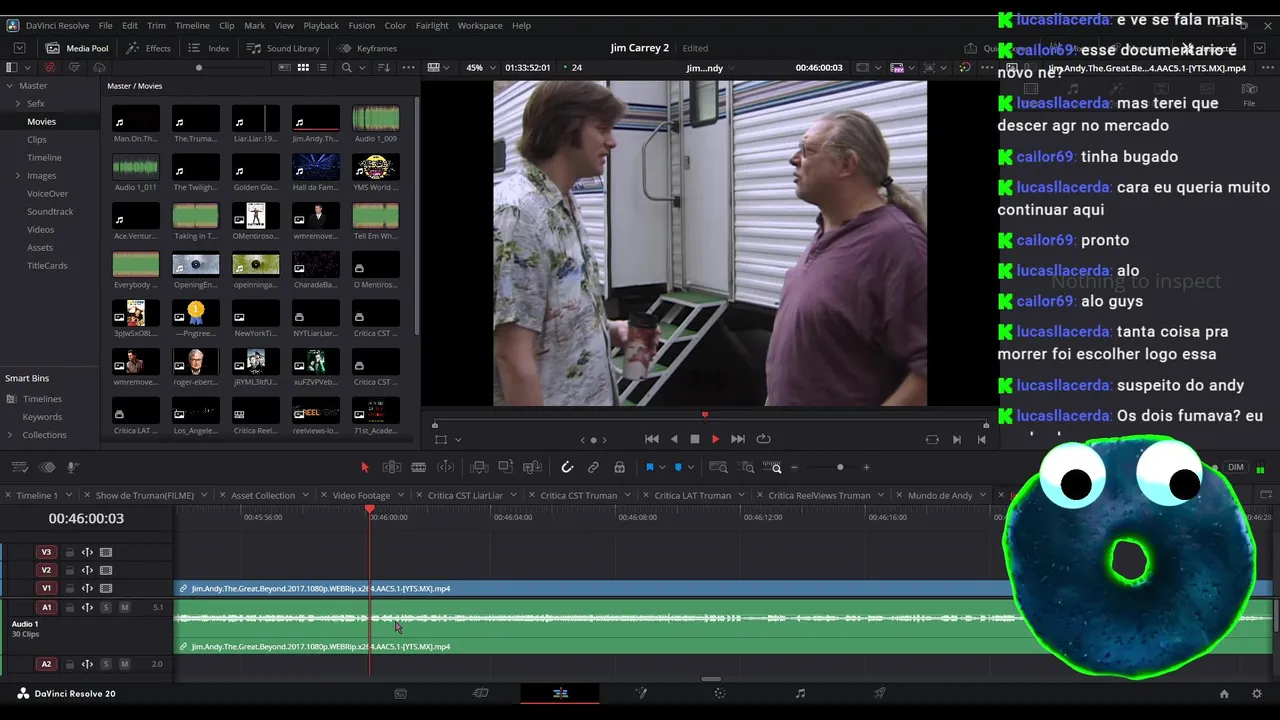The image size is (1280, 720).
Task: Toggle timeline Snapping magnet icon
Action: tap(567, 467)
